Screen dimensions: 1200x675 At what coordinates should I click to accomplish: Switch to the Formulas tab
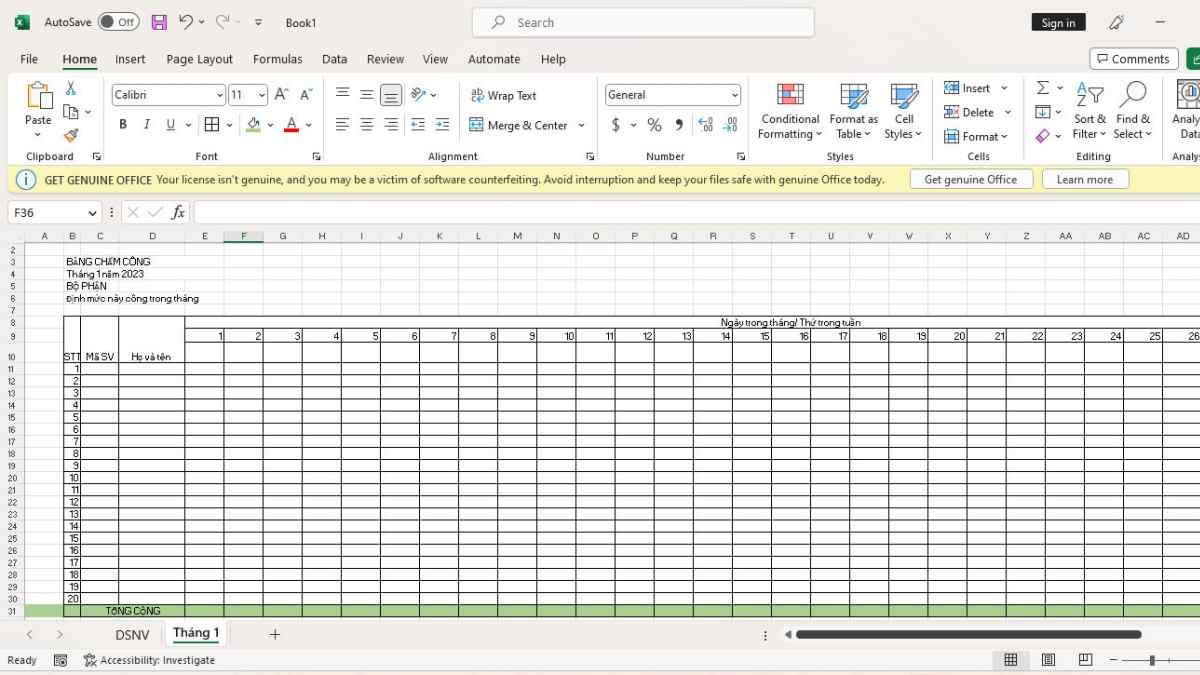point(277,59)
